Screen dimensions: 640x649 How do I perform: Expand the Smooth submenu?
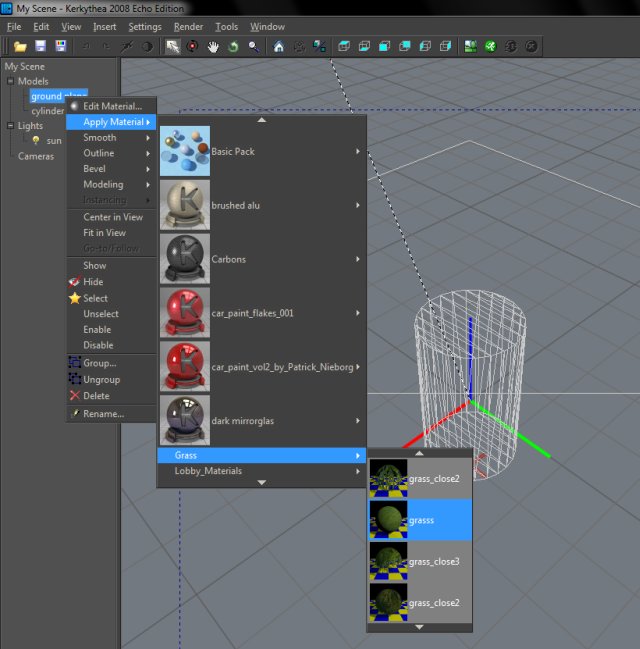point(111,138)
